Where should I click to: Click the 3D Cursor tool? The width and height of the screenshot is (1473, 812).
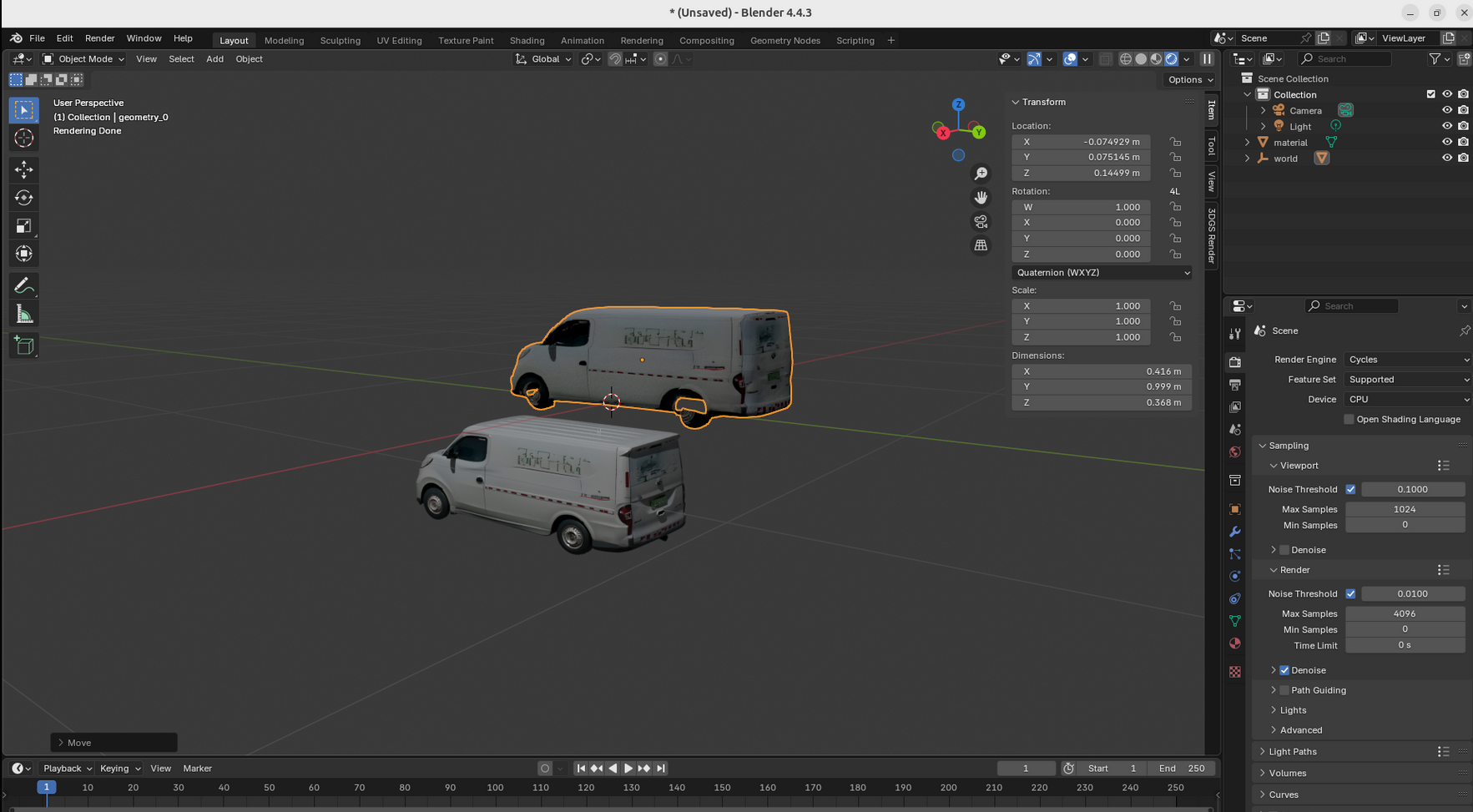[23, 139]
